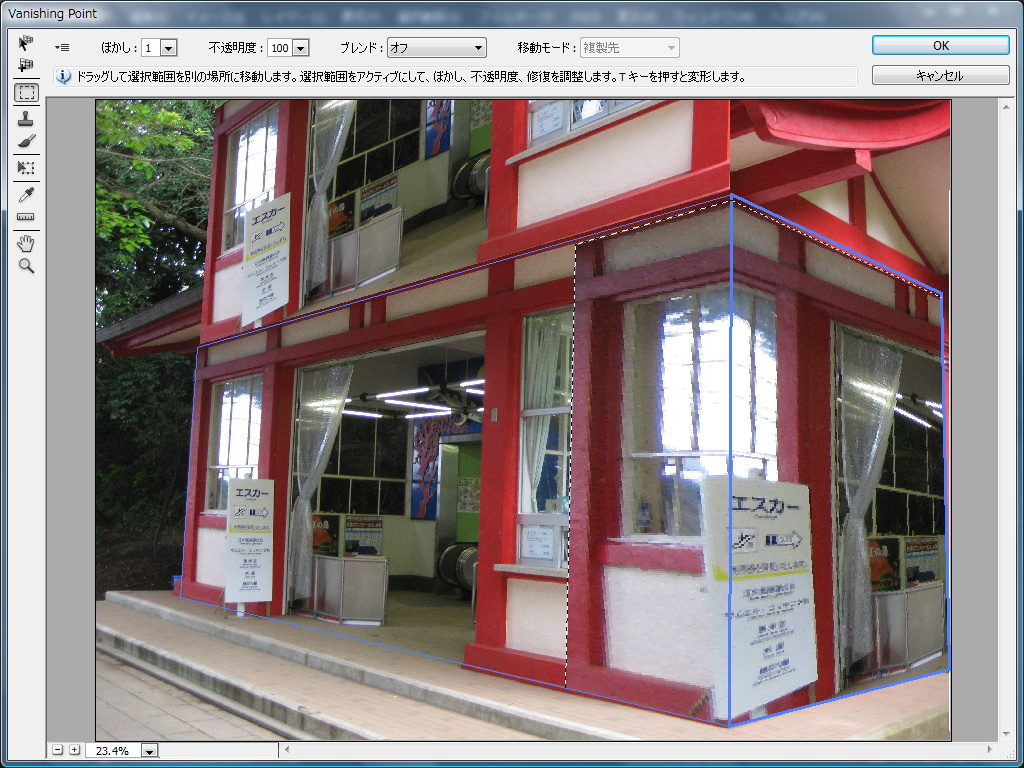Viewport: 1024px width, 768px height.
Task: Open the Vanishing Point settings menu
Action: click(62, 48)
